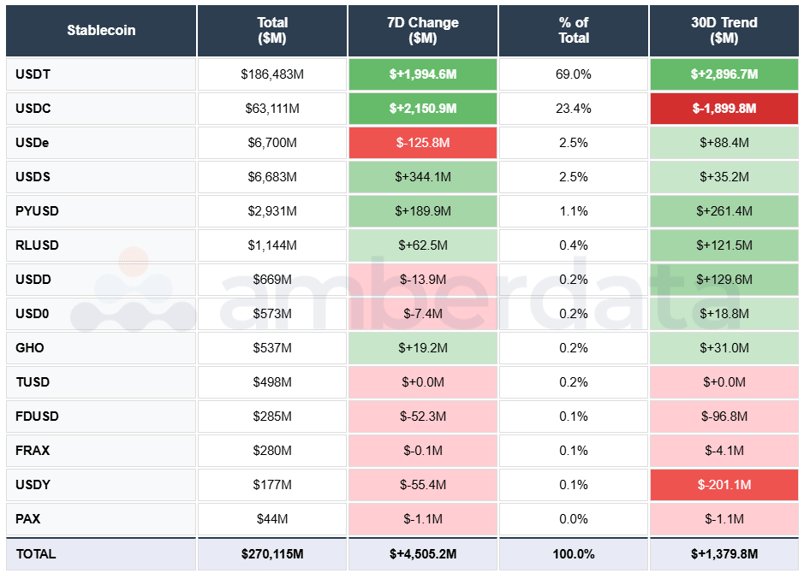810x579 pixels.
Task: Select the % of Total header
Action: [x=573, y=31]
